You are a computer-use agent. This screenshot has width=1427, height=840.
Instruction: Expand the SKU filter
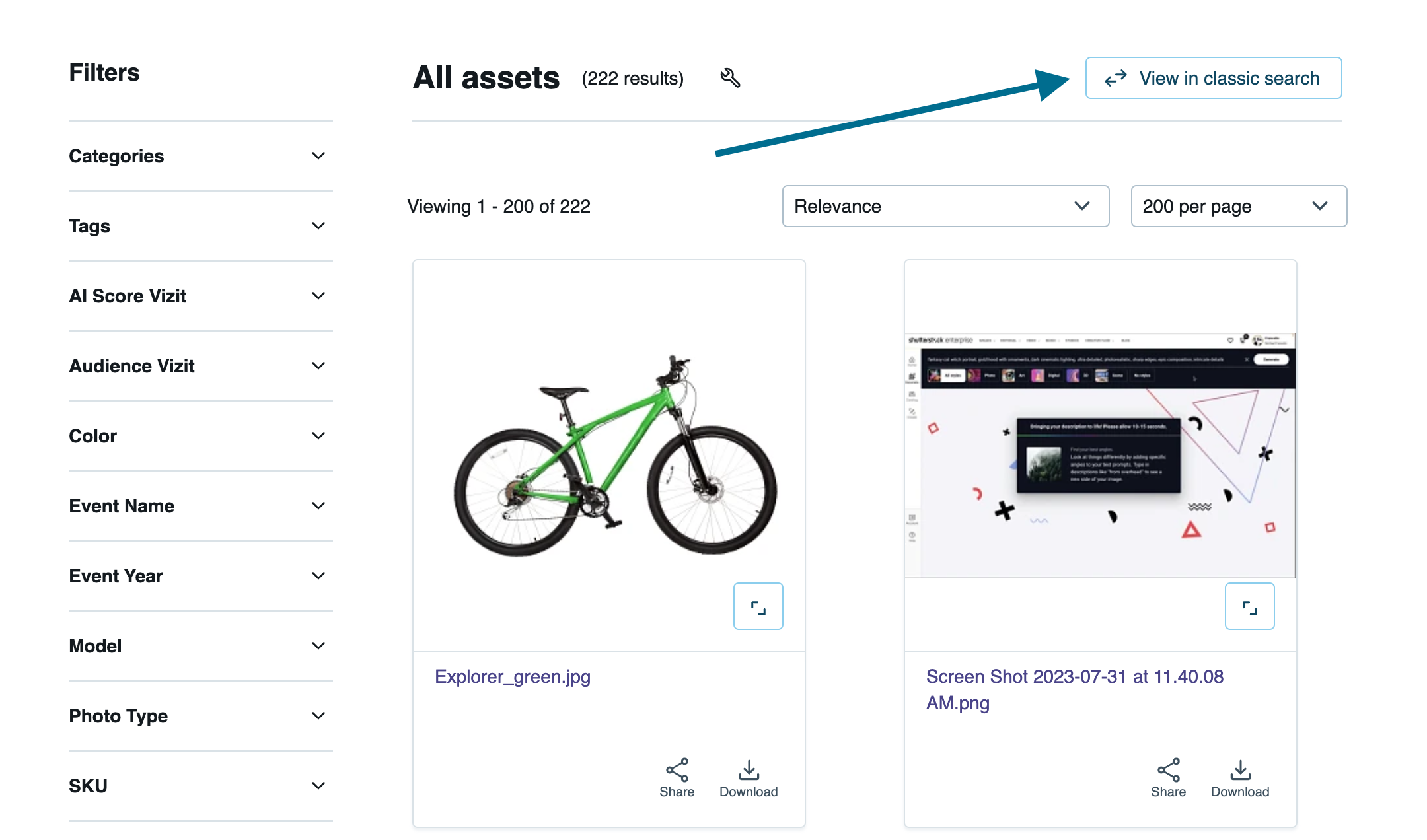[x=319, y=786]
